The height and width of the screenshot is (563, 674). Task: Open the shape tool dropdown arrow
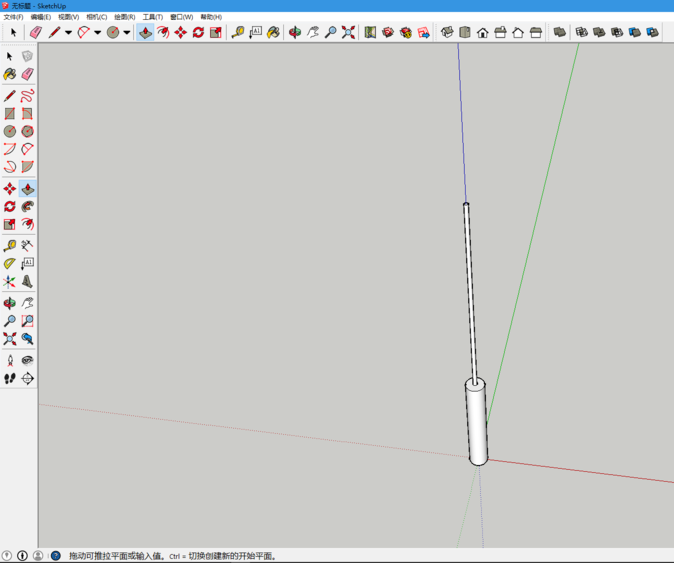tap(127, 32)
